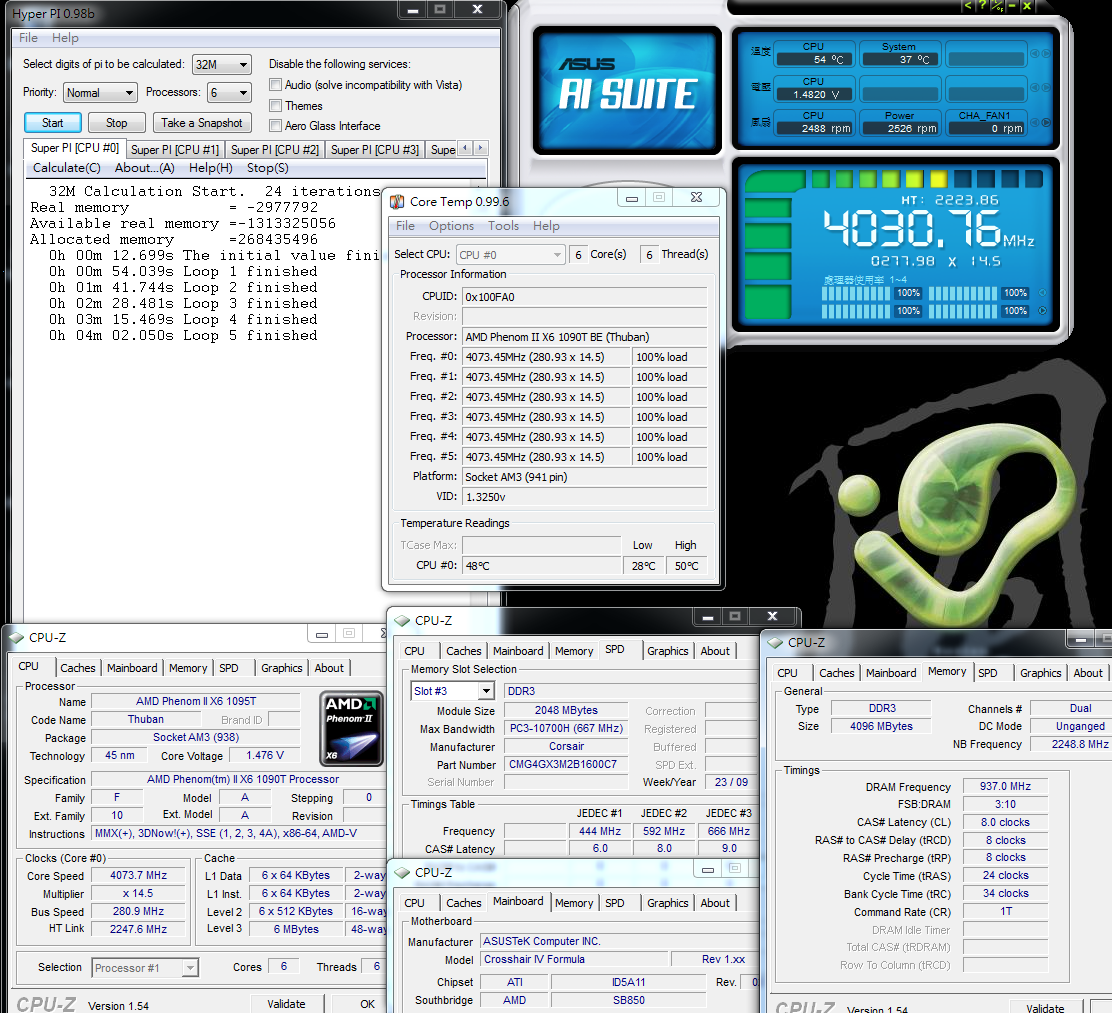This screenshot has width=1112, height=1013.
Task: Click Crosshair IV Formula model value
Action: (x=574, y=959)
